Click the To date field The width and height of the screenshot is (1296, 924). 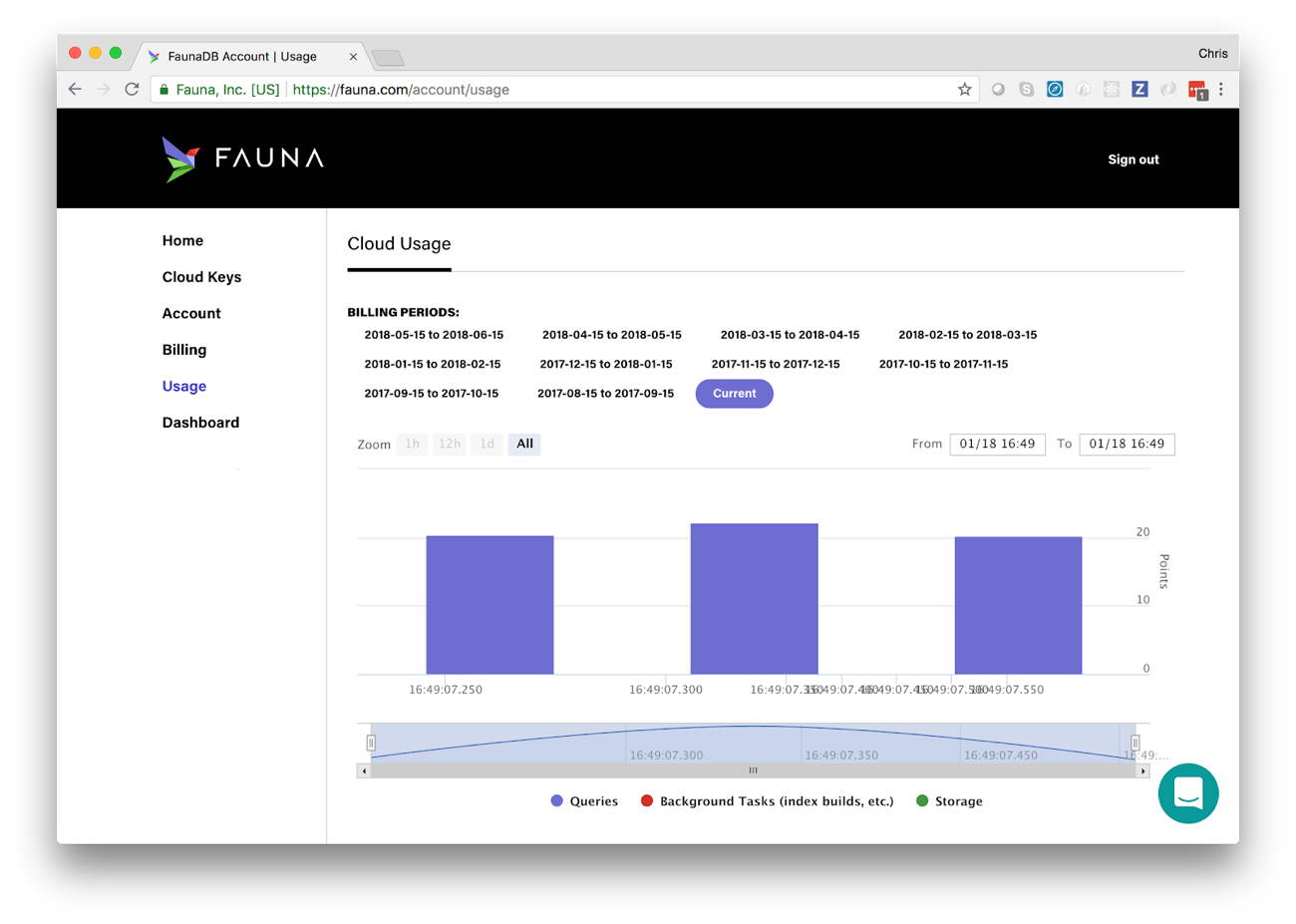pos(1127,445)
